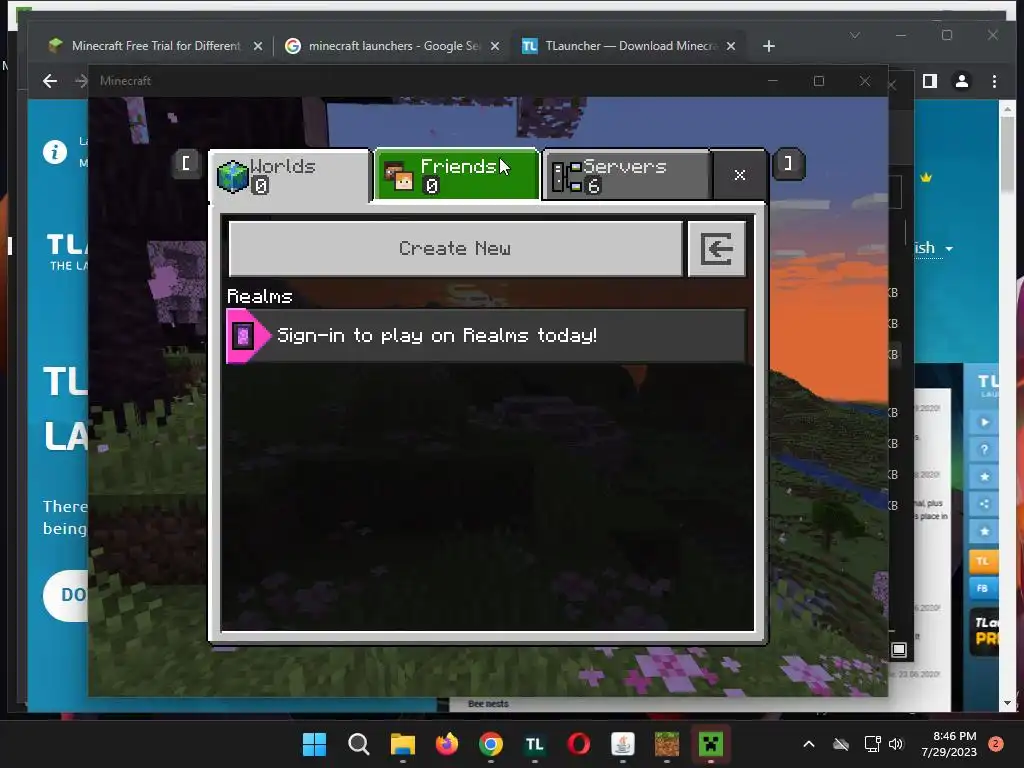
Task: Open Chrome three-dot menu
Action: (x=994, y=81)
